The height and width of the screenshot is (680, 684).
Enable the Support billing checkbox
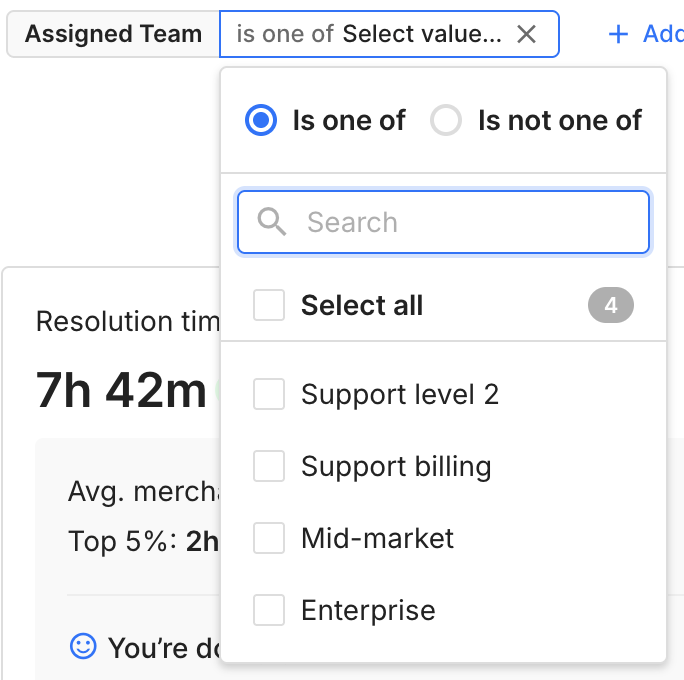pyautogui.click(x=269, y=466)
